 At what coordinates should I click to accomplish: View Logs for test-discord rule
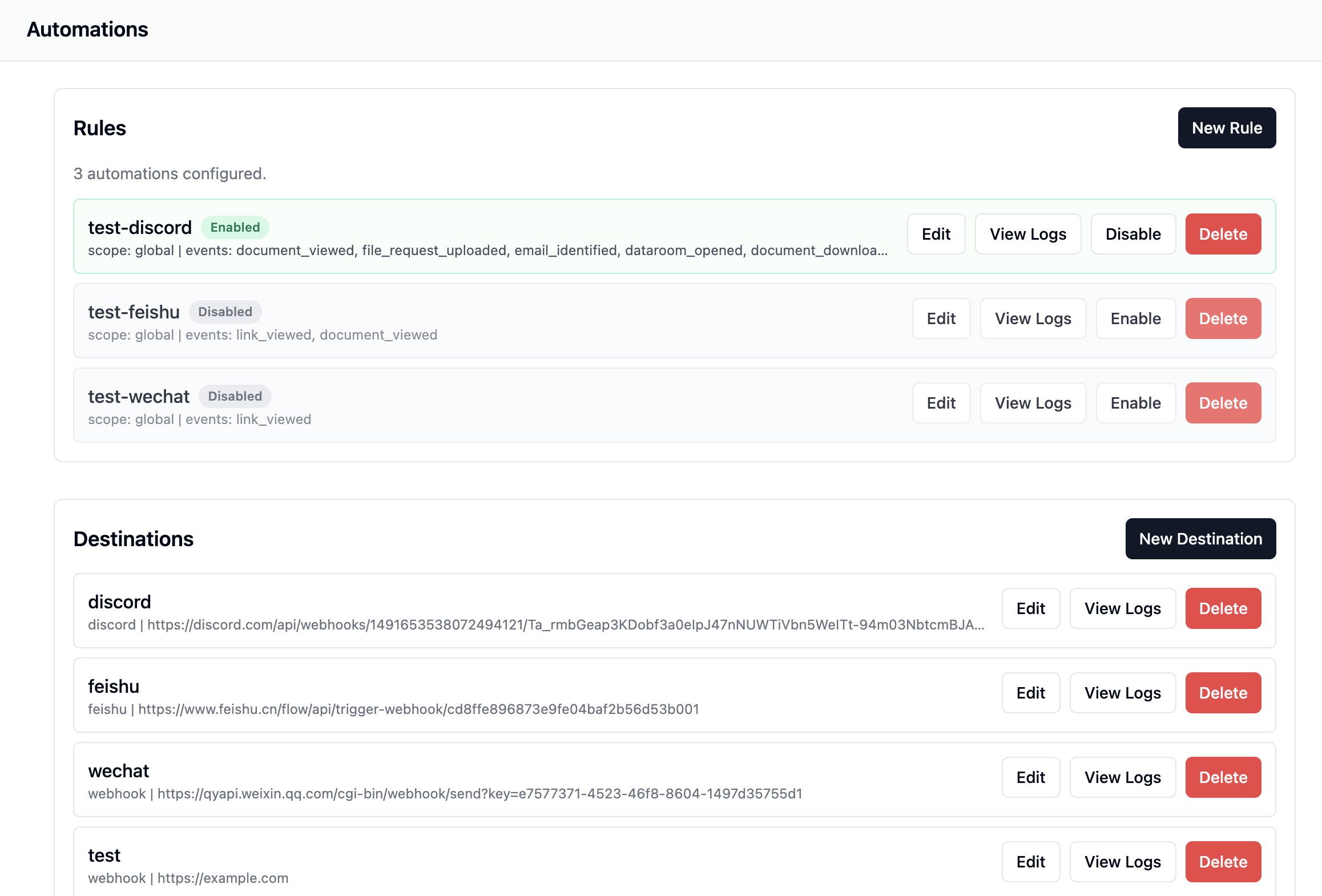click(1027, 234)
